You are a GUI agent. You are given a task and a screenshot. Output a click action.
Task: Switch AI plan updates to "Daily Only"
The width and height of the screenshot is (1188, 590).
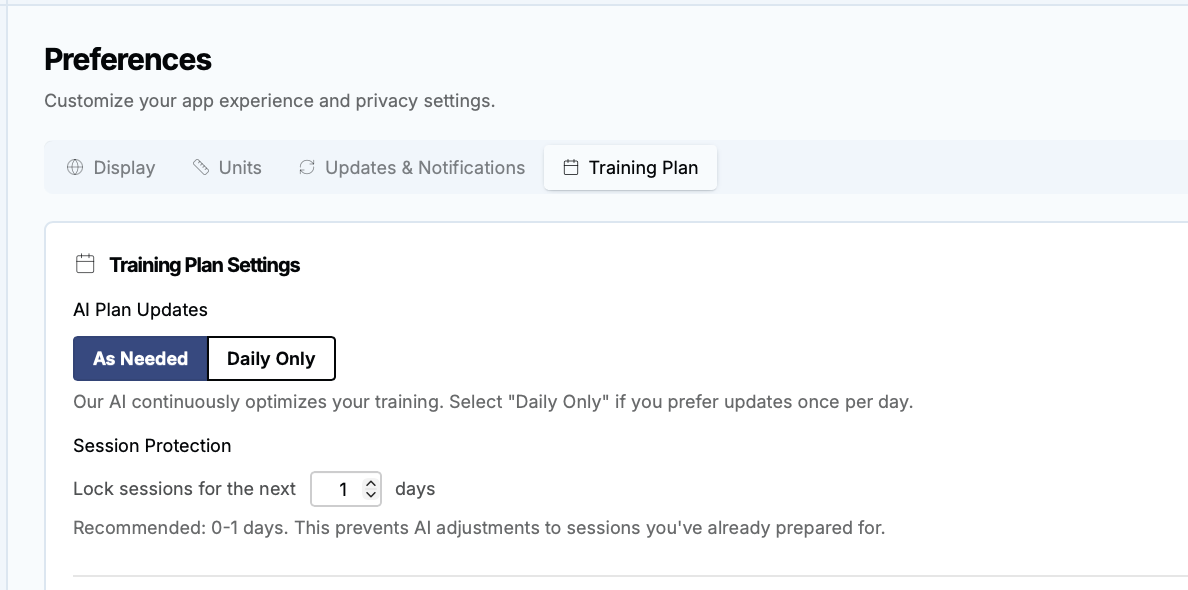pyautogui.click(x=271, y=359)
